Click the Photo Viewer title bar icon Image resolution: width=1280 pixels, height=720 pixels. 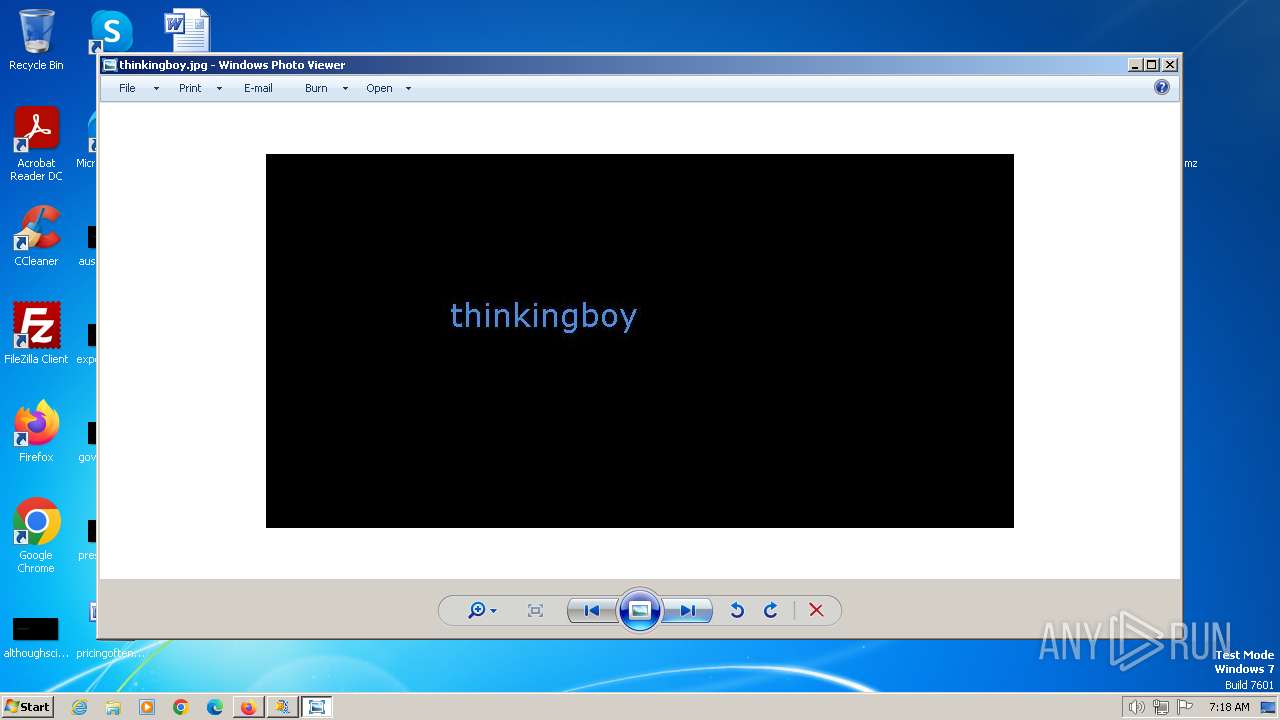(110, 65)
